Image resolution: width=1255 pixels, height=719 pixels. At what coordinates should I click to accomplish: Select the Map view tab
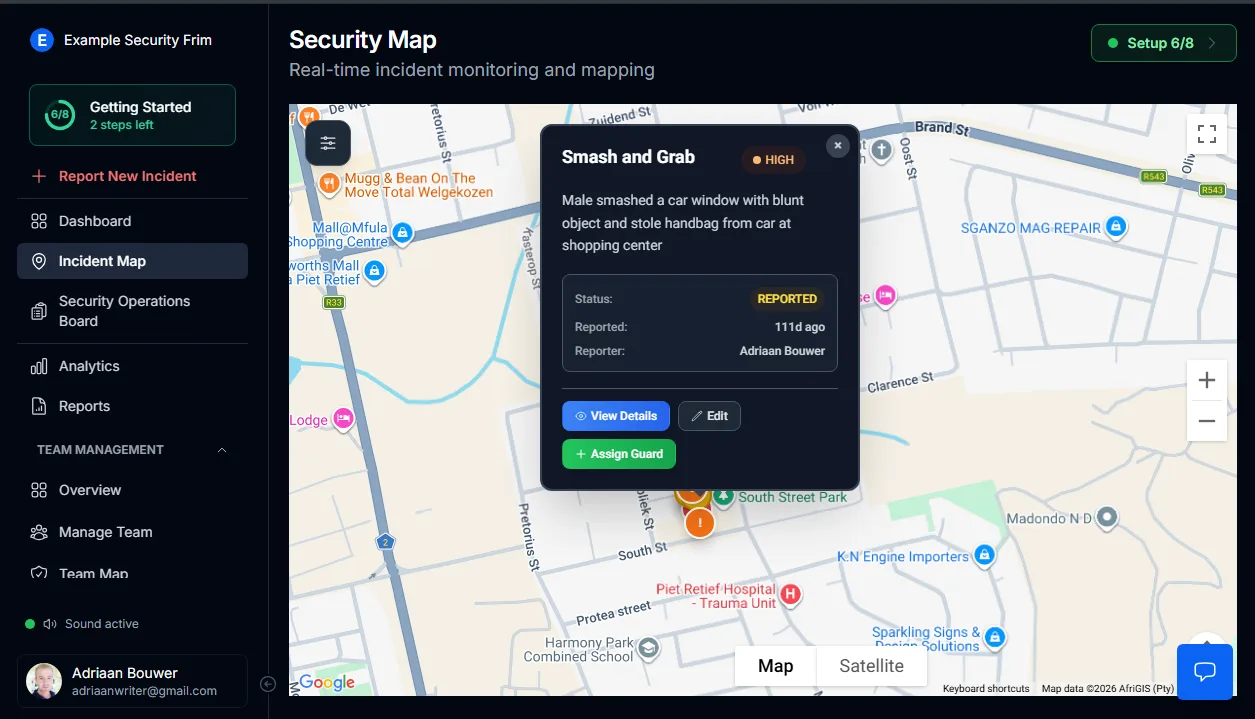(x=774, y=665)
